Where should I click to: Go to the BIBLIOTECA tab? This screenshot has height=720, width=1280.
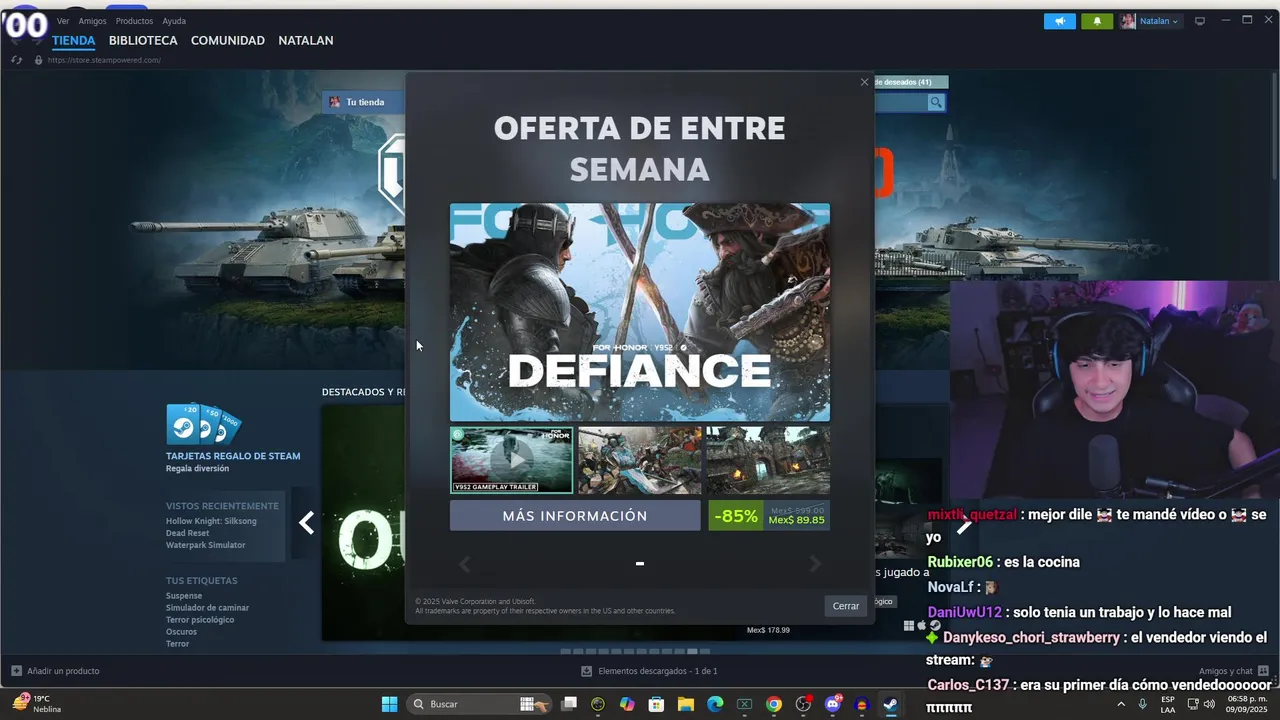pos(143,41)
